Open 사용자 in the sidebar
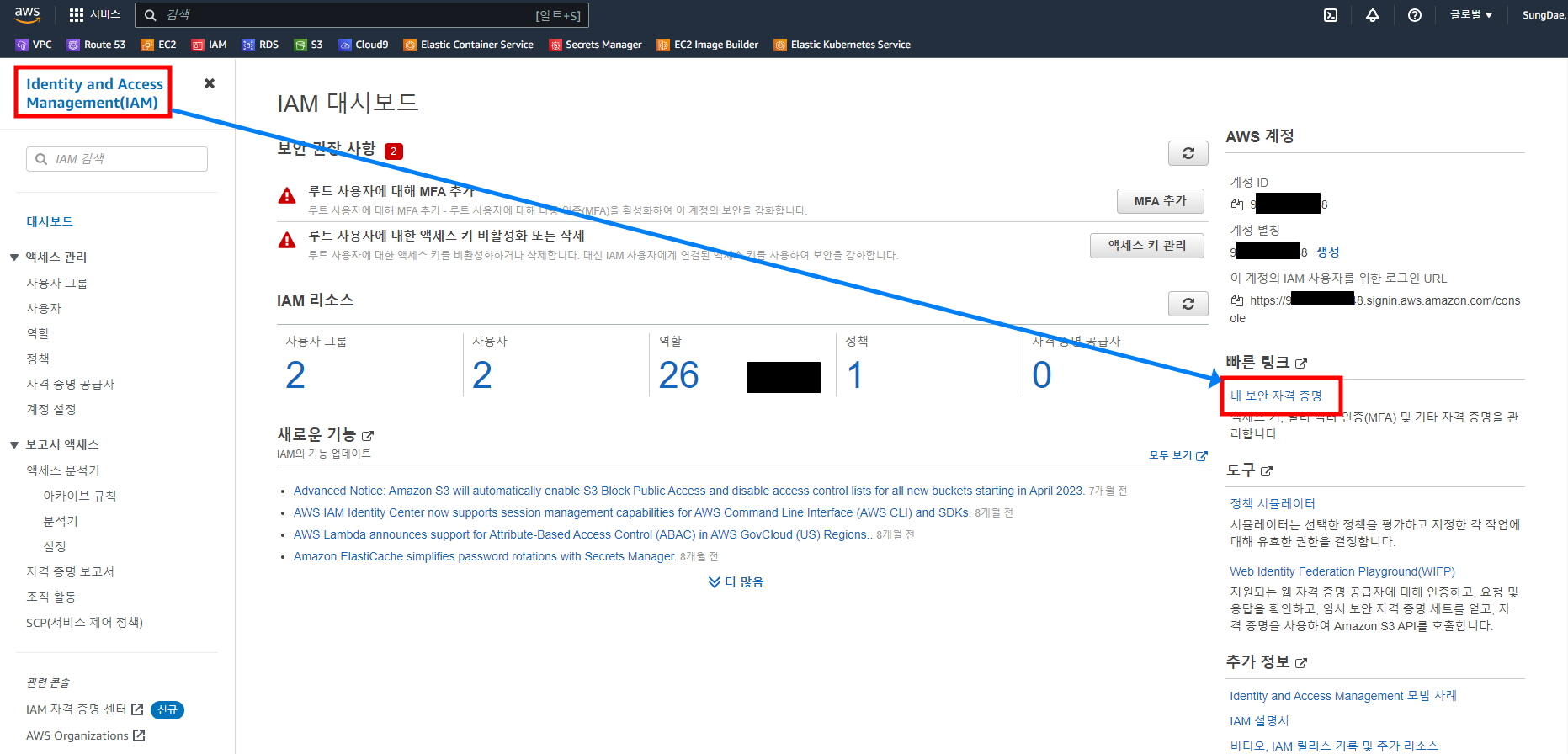Image resolution: width=1568 pixels, height=754 pixels. (x=44, y=308)
